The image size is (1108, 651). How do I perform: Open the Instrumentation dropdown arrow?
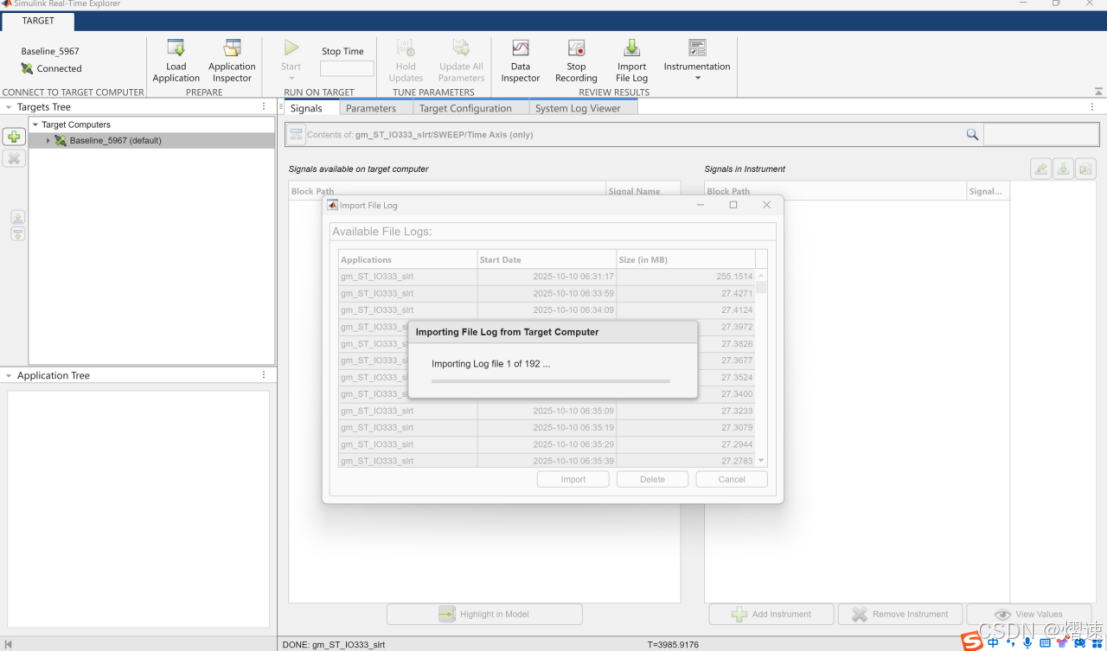pos(697,78)
